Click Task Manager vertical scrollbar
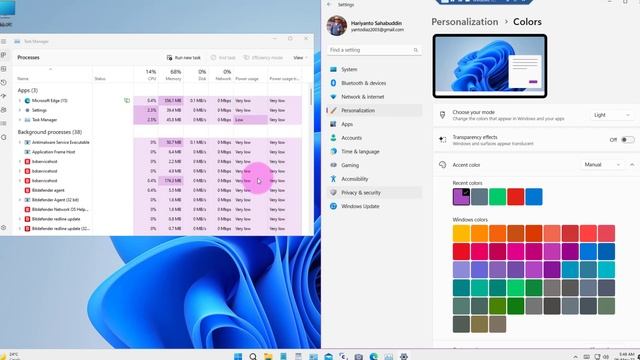Viewport: 640px width, 360px height. click(311, 97)
